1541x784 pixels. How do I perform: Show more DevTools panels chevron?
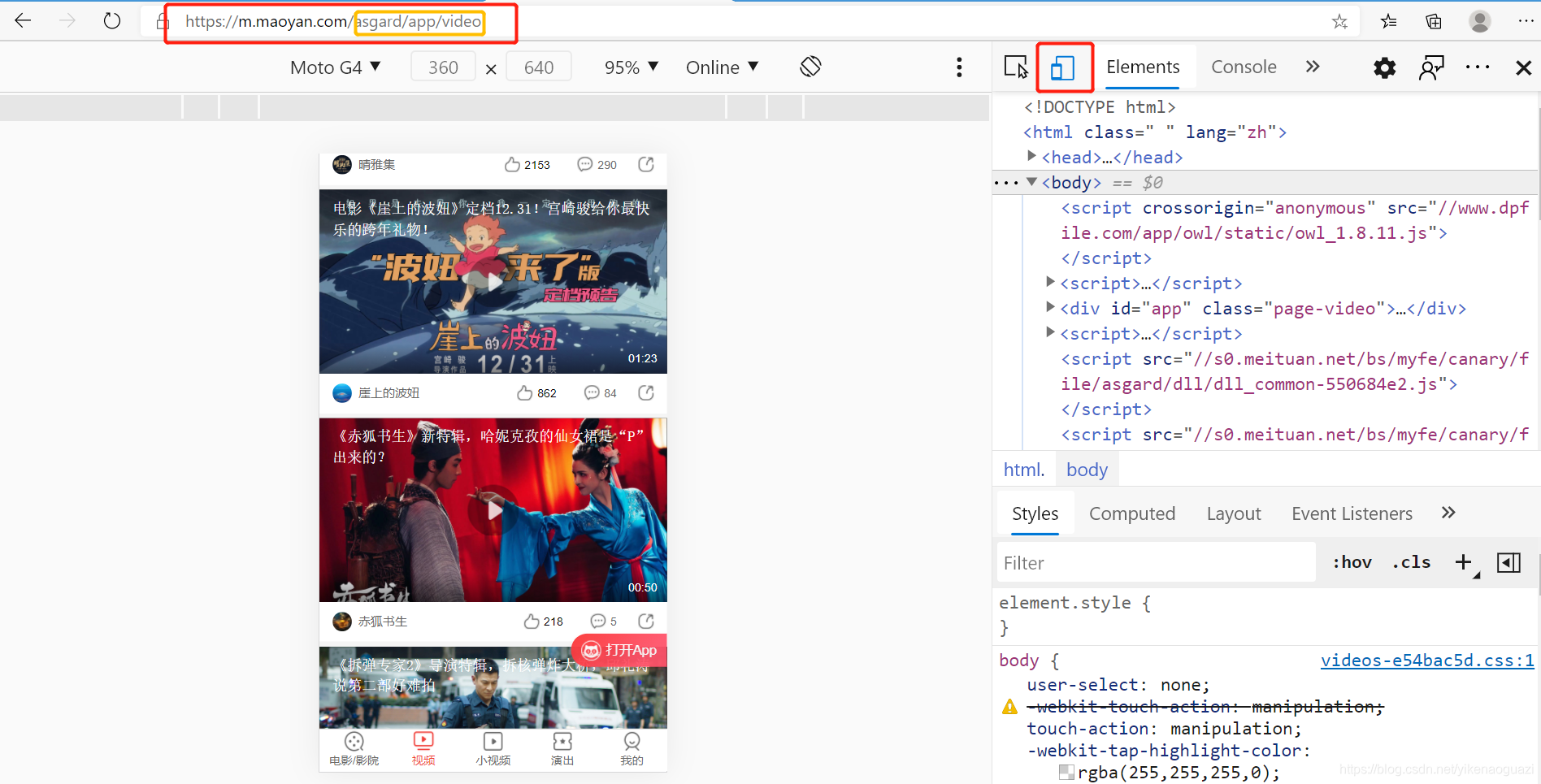click(1313, 67)
